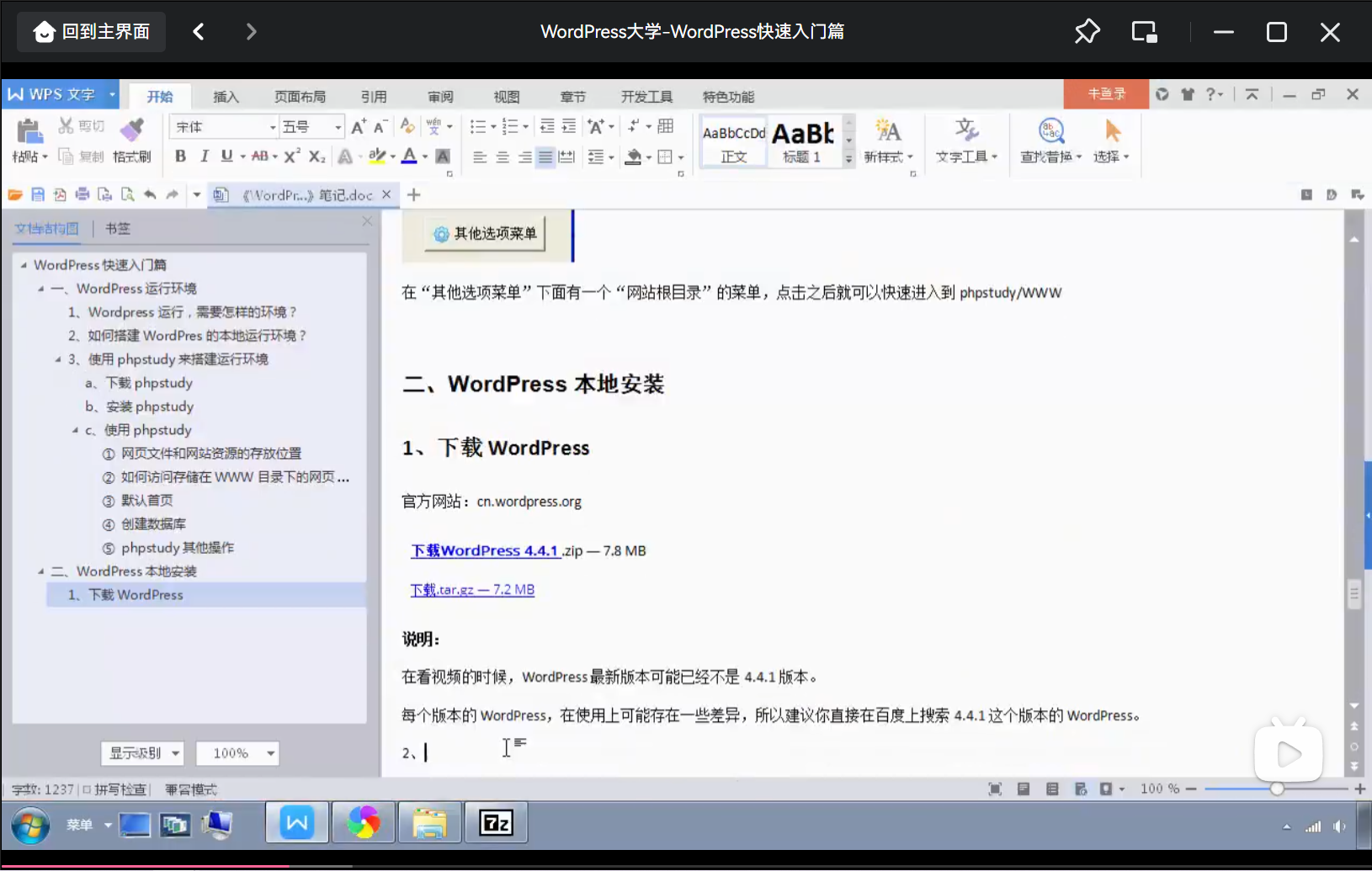Select the 正文 style
The image size is (1372, 871).
coord(733,142)
